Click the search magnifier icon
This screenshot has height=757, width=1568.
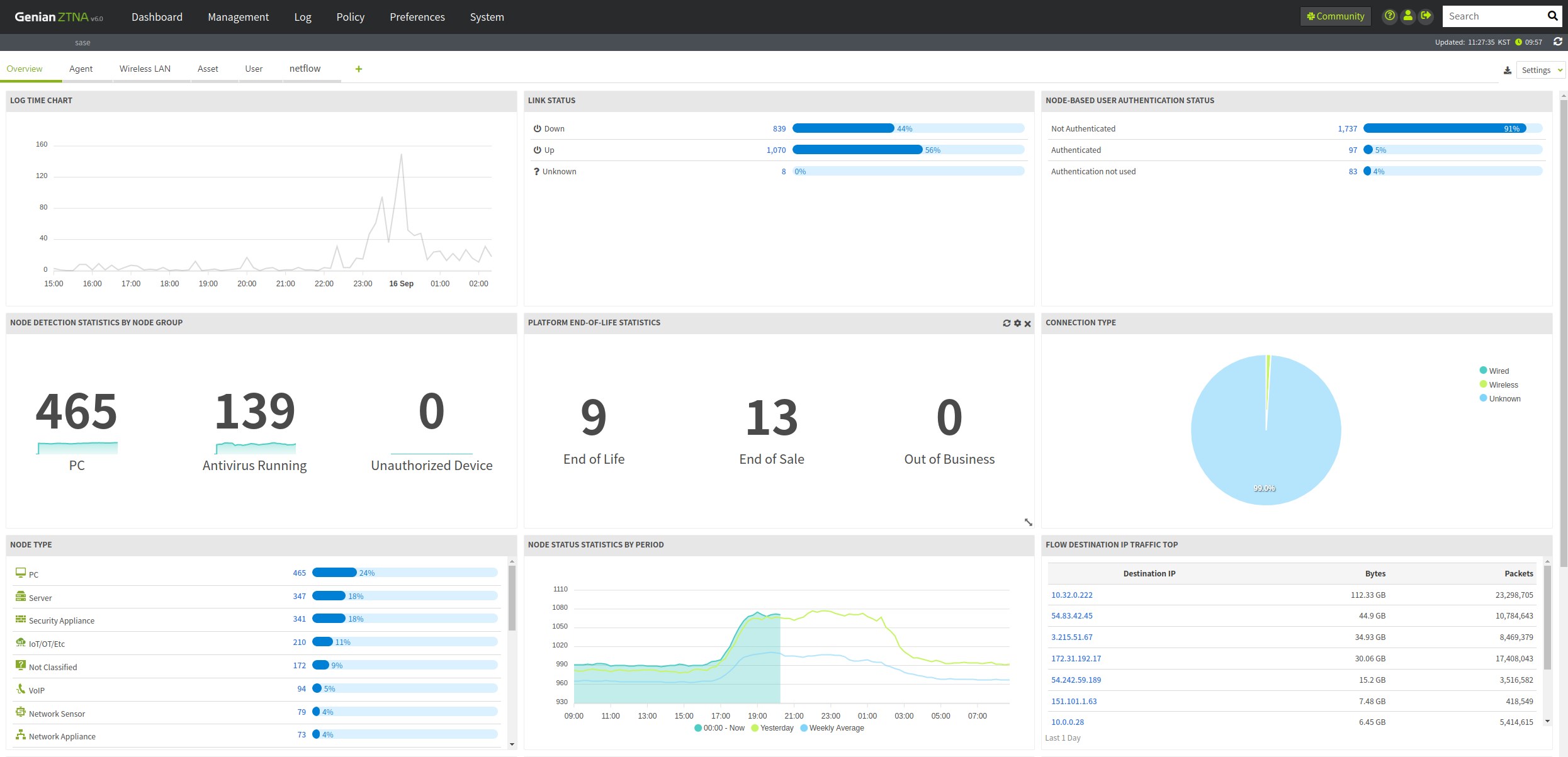tap(1552, 16)
